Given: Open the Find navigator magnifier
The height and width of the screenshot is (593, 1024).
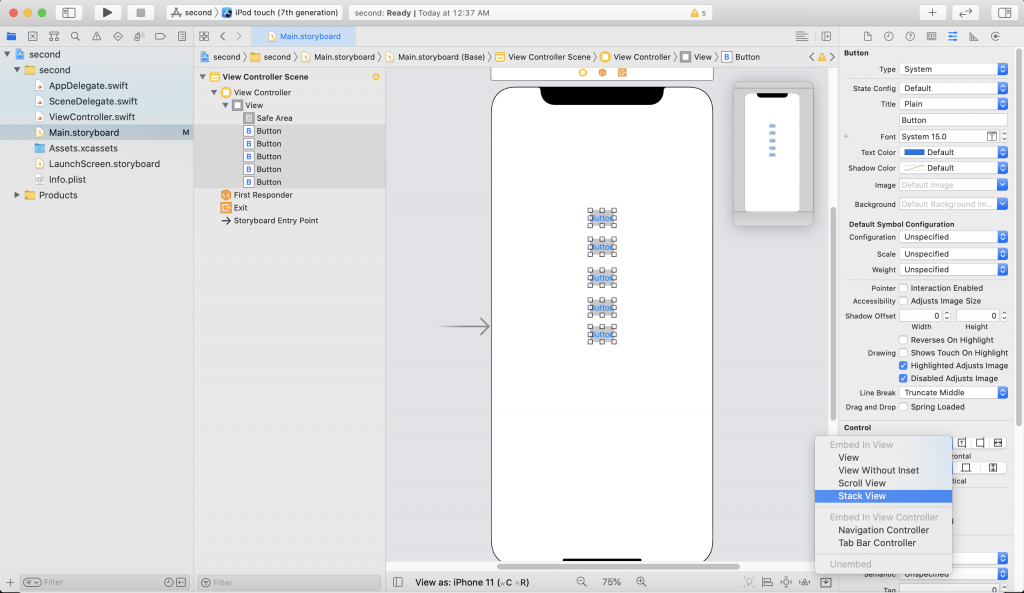Looking at the screenshot, I should 75,37.
